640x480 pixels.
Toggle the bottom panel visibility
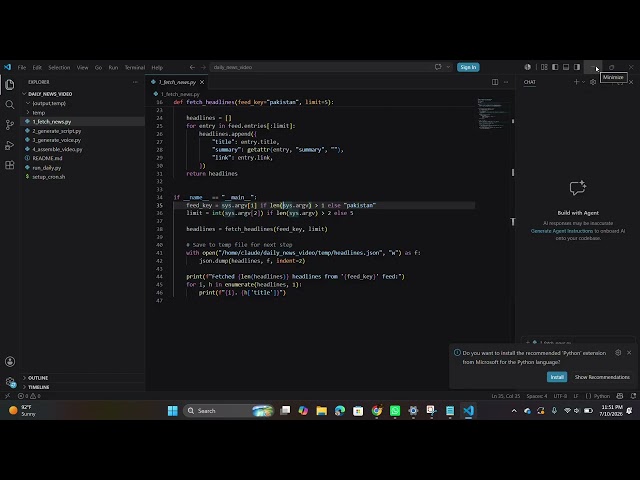[x=566, y=67]
